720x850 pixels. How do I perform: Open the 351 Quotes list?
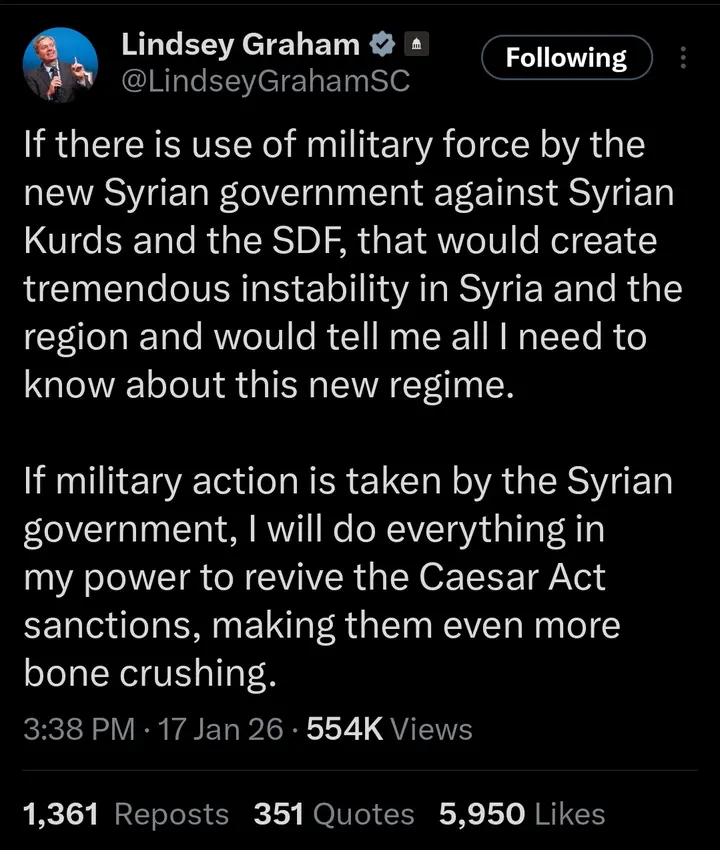click(333, 814)
